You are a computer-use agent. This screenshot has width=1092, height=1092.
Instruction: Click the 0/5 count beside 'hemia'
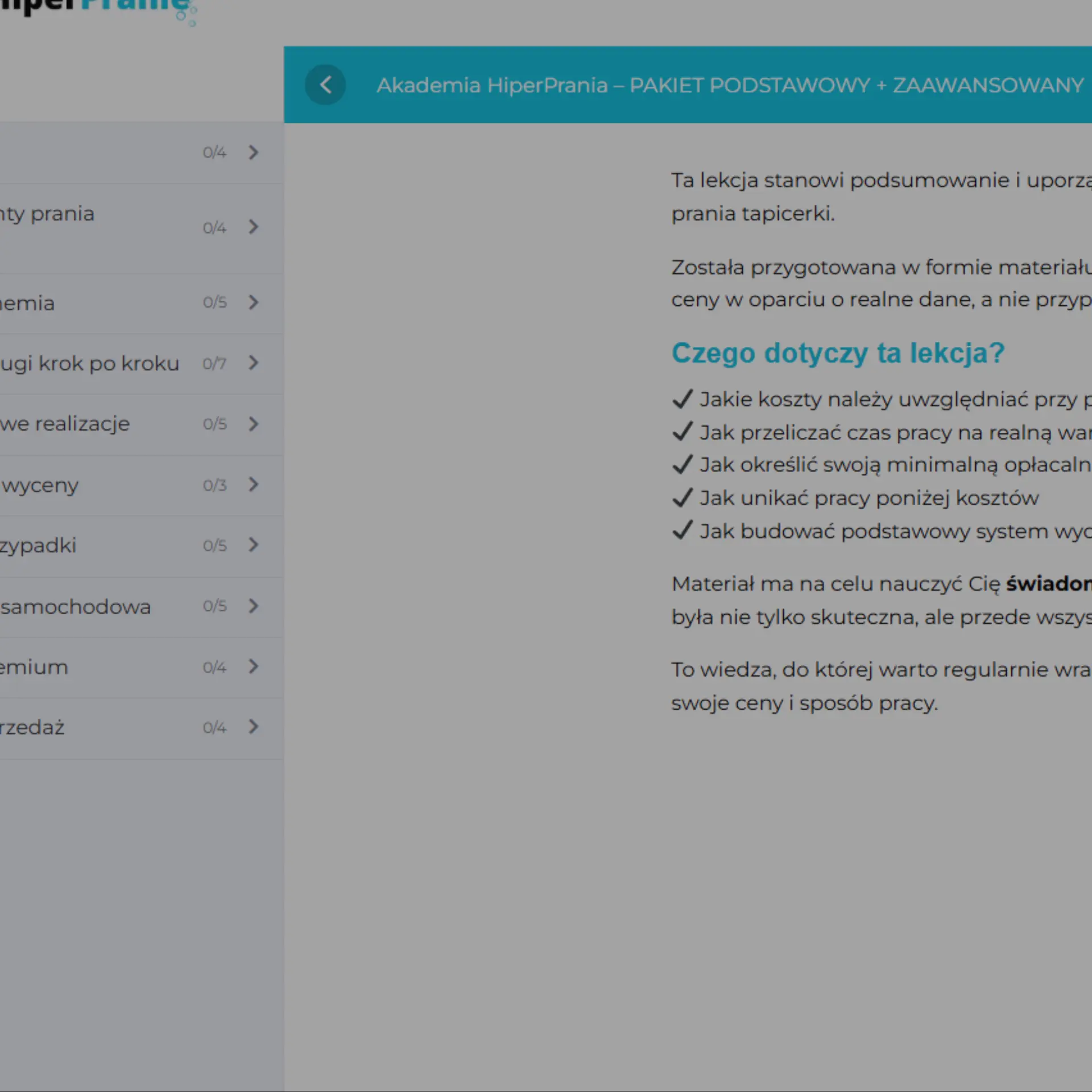pos(214,303)
